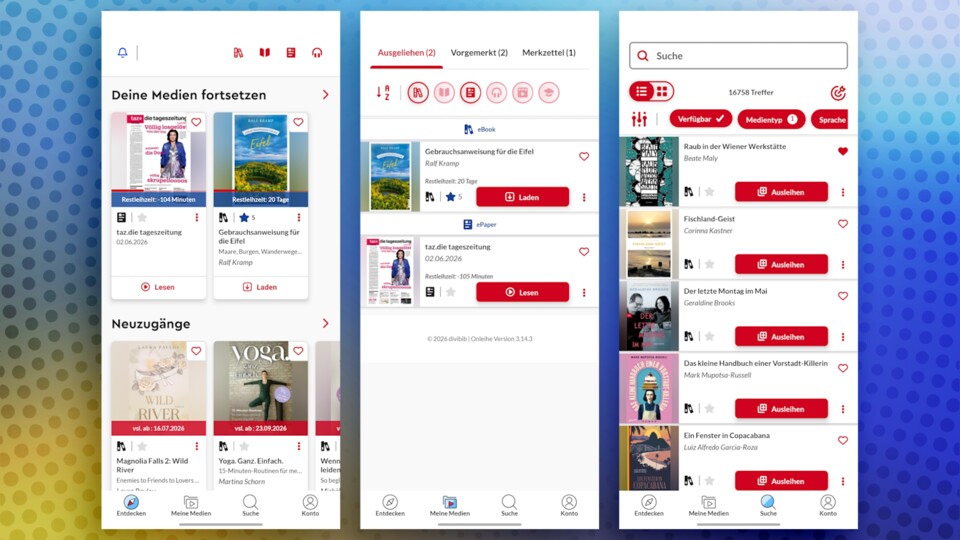Select Entdecken in third screen nav
The image size is (960, 540).
(649, 506)
